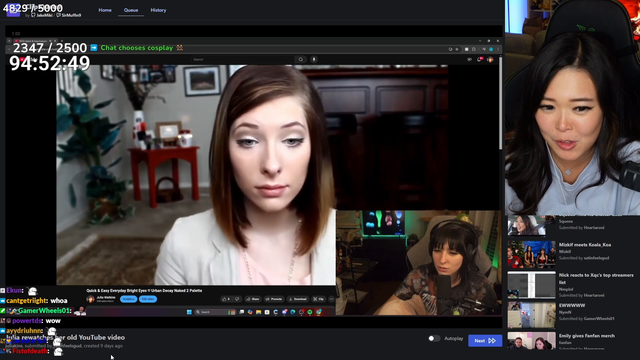Click the blue Edit video button
Viewport: 640px width, 360px height.
coord(148,299)
